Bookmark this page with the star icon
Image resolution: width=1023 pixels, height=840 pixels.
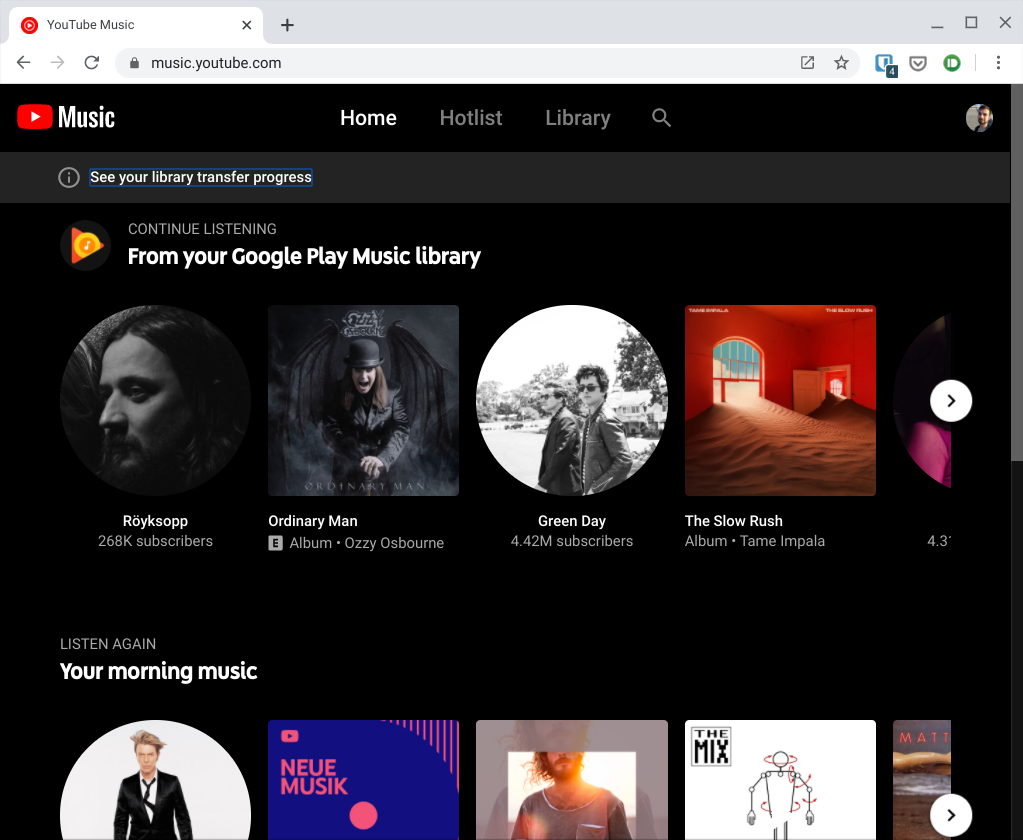coord(841,62)
